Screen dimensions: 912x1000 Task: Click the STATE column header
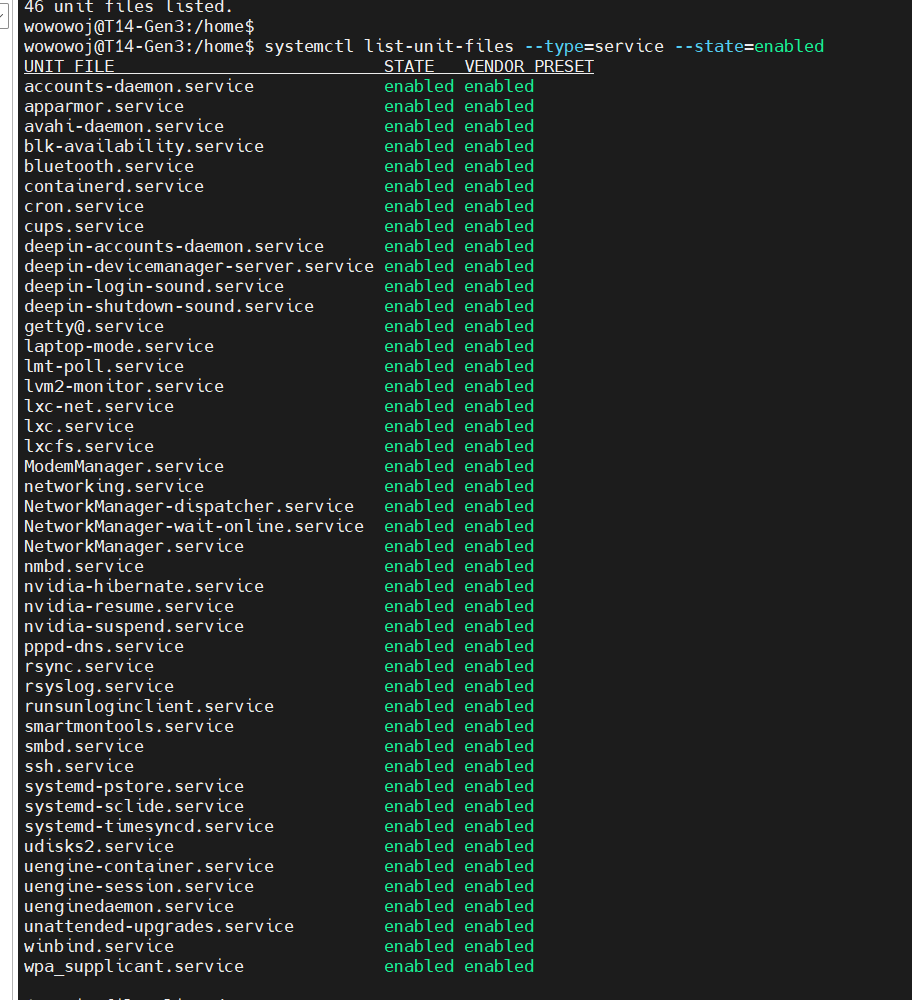pos(409,66)
